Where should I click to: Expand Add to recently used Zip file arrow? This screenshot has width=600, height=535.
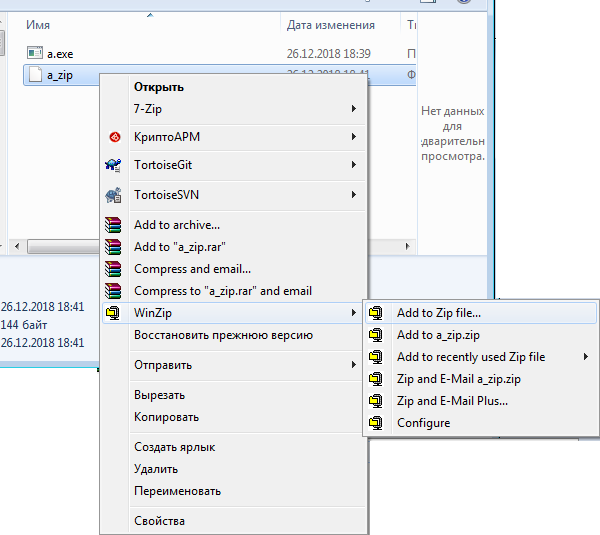point(585,357)
